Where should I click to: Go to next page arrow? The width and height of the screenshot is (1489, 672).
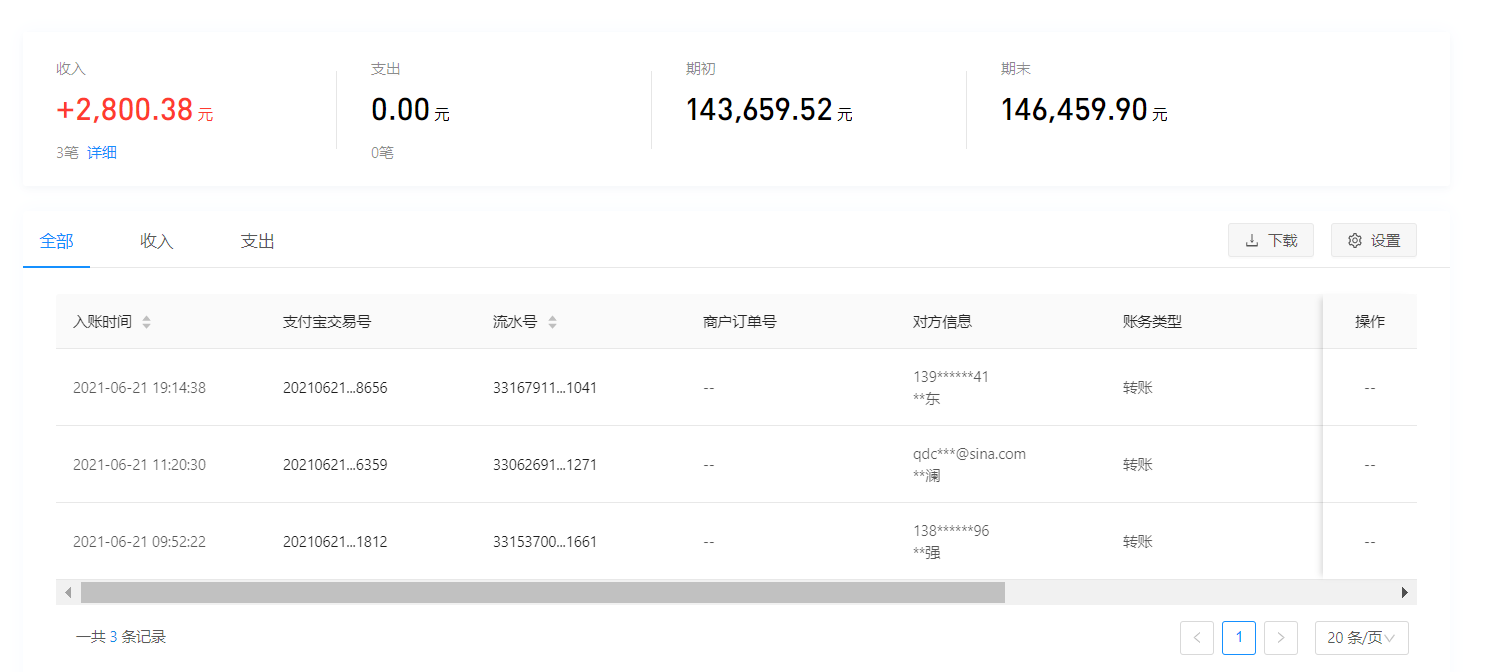click(1280, 638)
